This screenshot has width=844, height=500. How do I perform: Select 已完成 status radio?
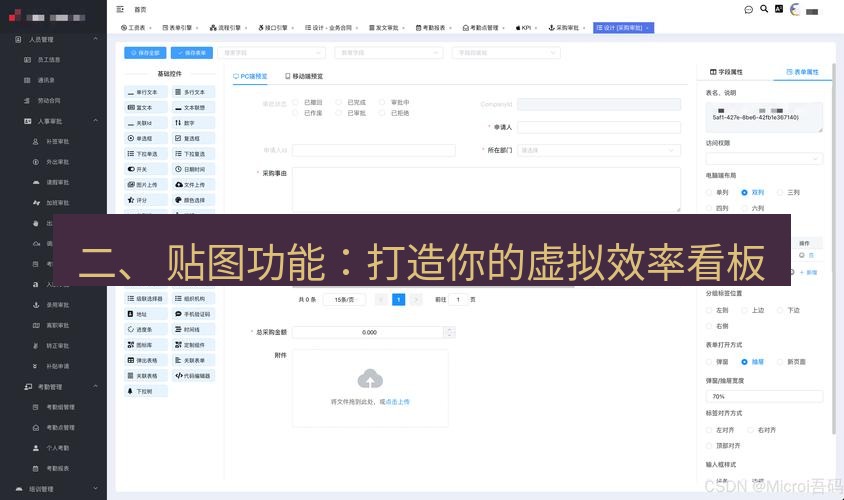click(x=339, y=102)
